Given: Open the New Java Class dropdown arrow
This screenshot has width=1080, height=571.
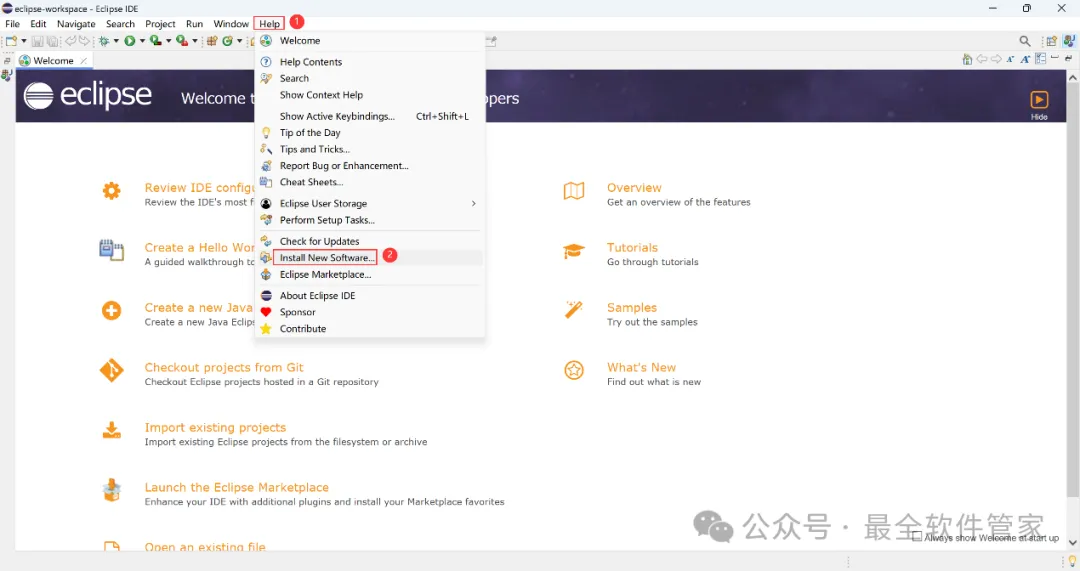Looking at the screenshot, I should point(240,41).
